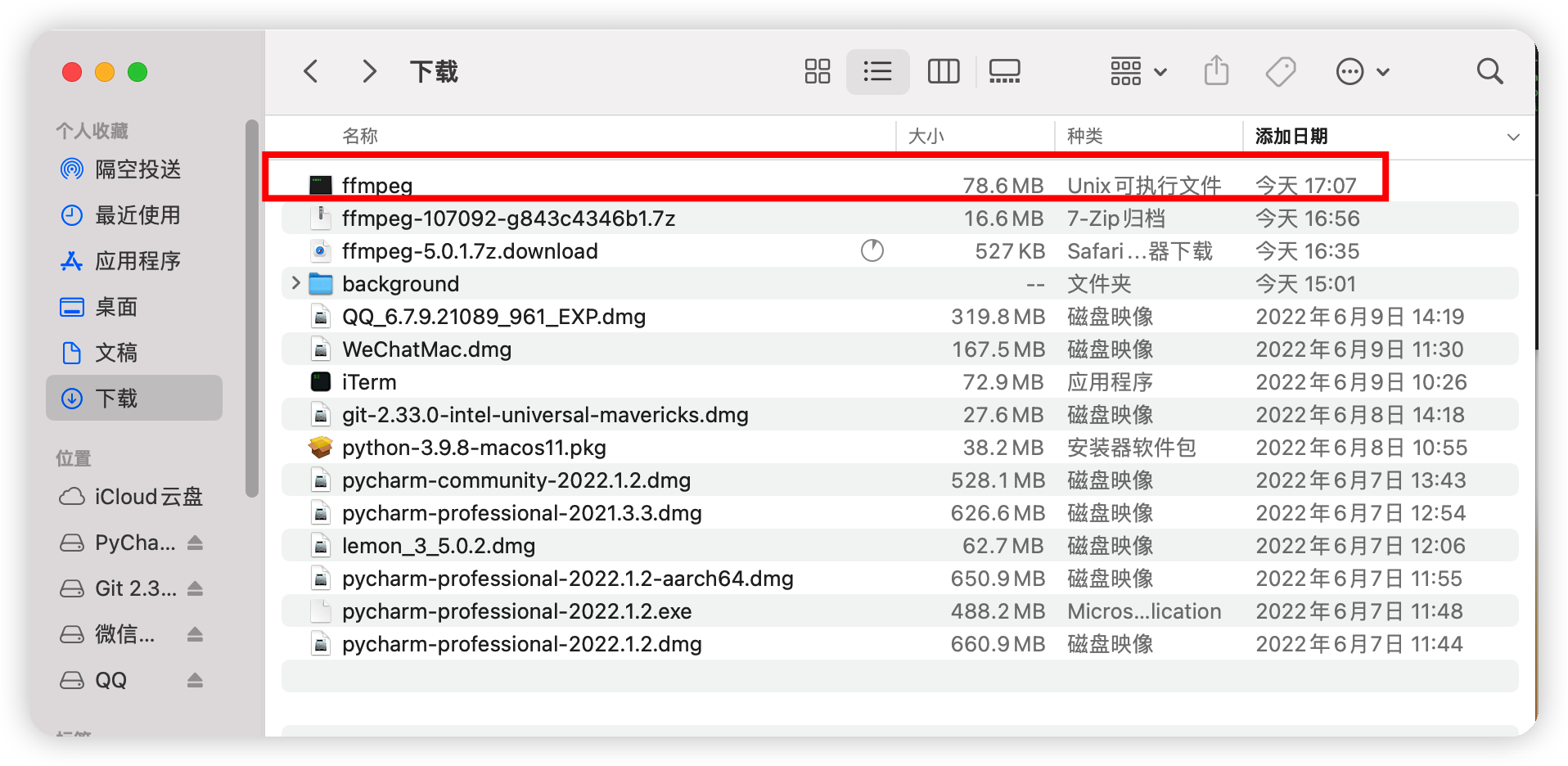Click the stalled Safari download progress indicator
Screen dimensions: 1568x766
(872, 250)
